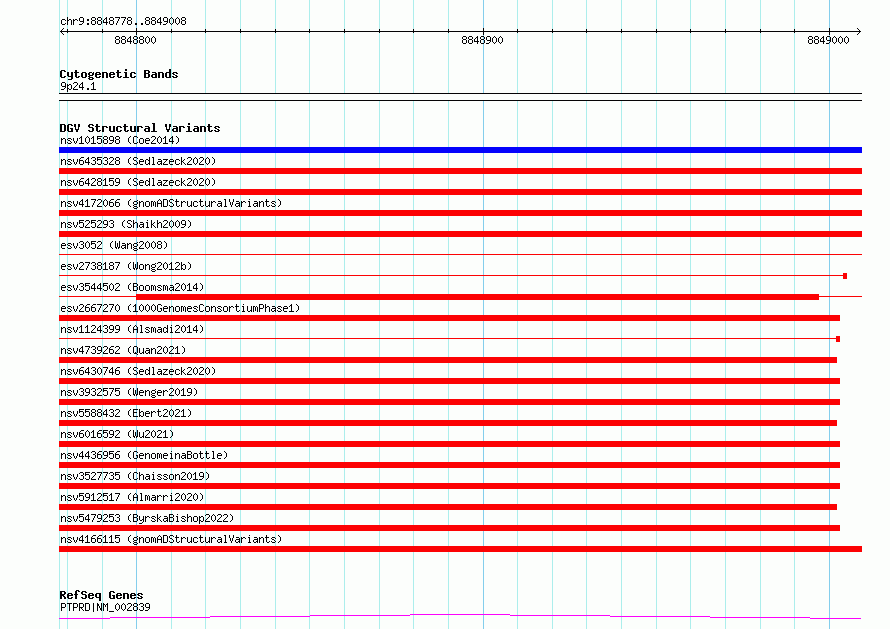
Task: Click nsv525293 (Shaikh2009) label
Action: point(126,224)
